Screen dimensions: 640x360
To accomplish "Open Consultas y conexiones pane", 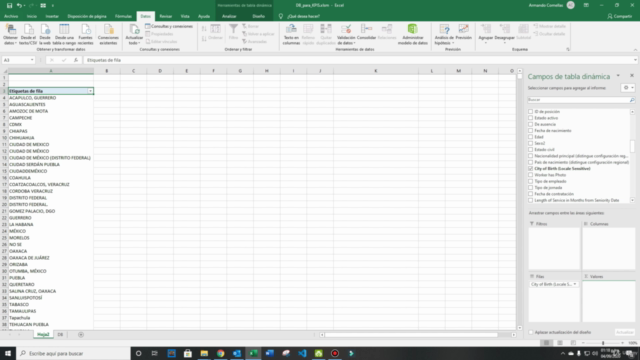I will coord(169,26).
